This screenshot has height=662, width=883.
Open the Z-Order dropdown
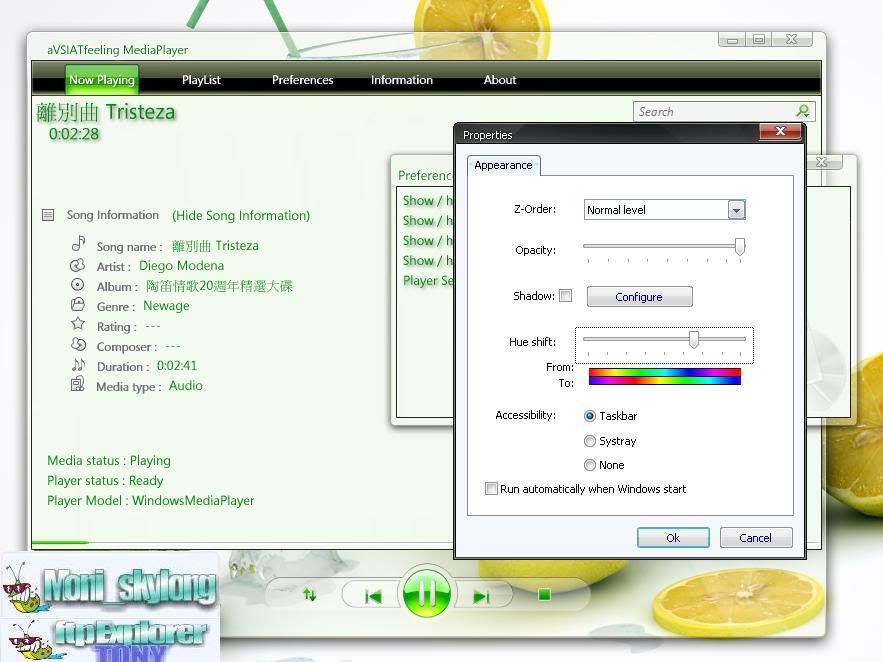[x=736, y=210]
